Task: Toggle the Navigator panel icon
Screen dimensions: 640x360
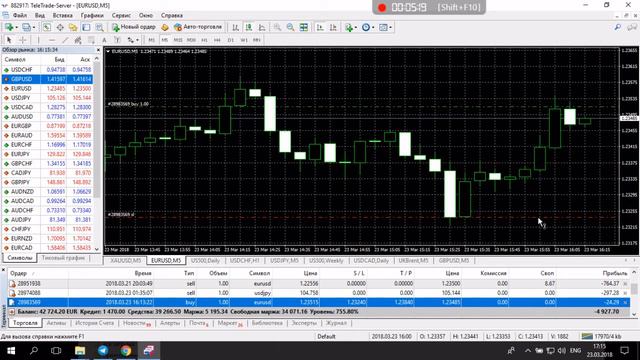Action: (x=73, y=27)
